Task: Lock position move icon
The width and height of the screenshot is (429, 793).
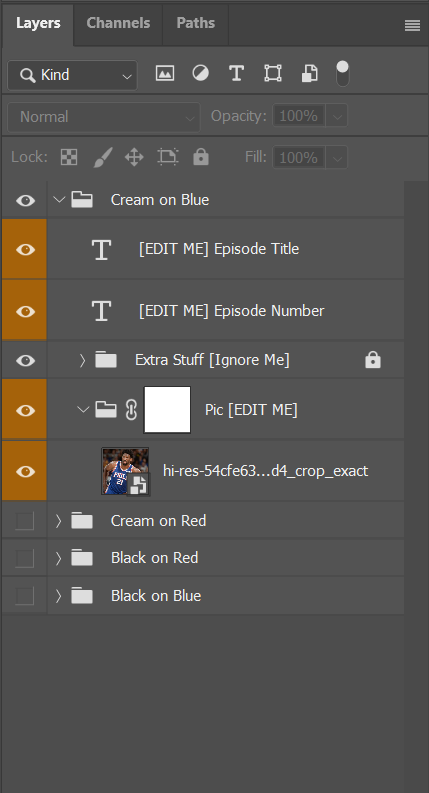Action: coord(134,157)
